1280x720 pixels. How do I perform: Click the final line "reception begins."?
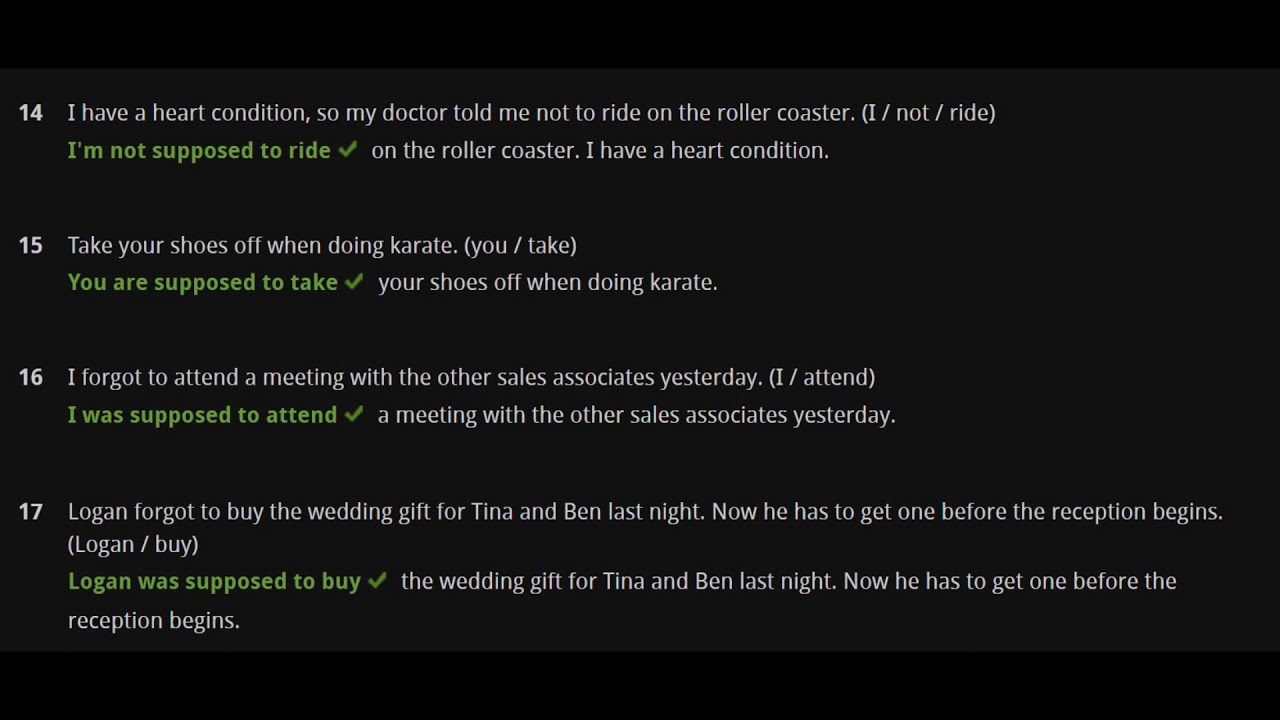[x=154, y=620]
